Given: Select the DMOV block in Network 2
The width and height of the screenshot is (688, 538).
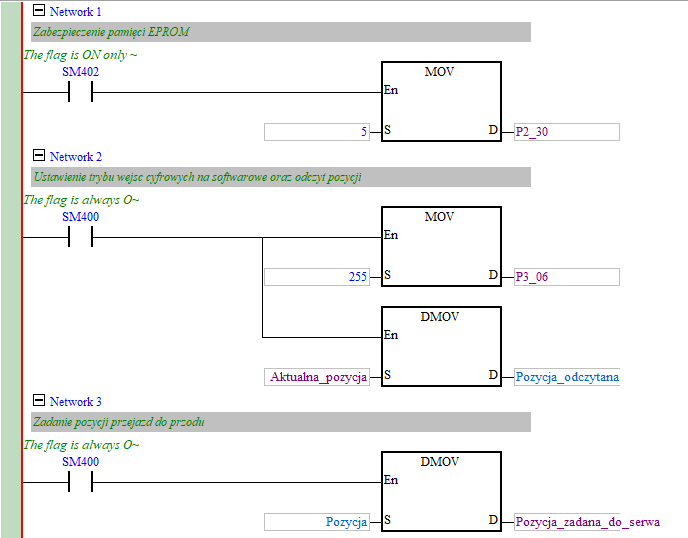Looking at the screenshot, I should (441, 346).
